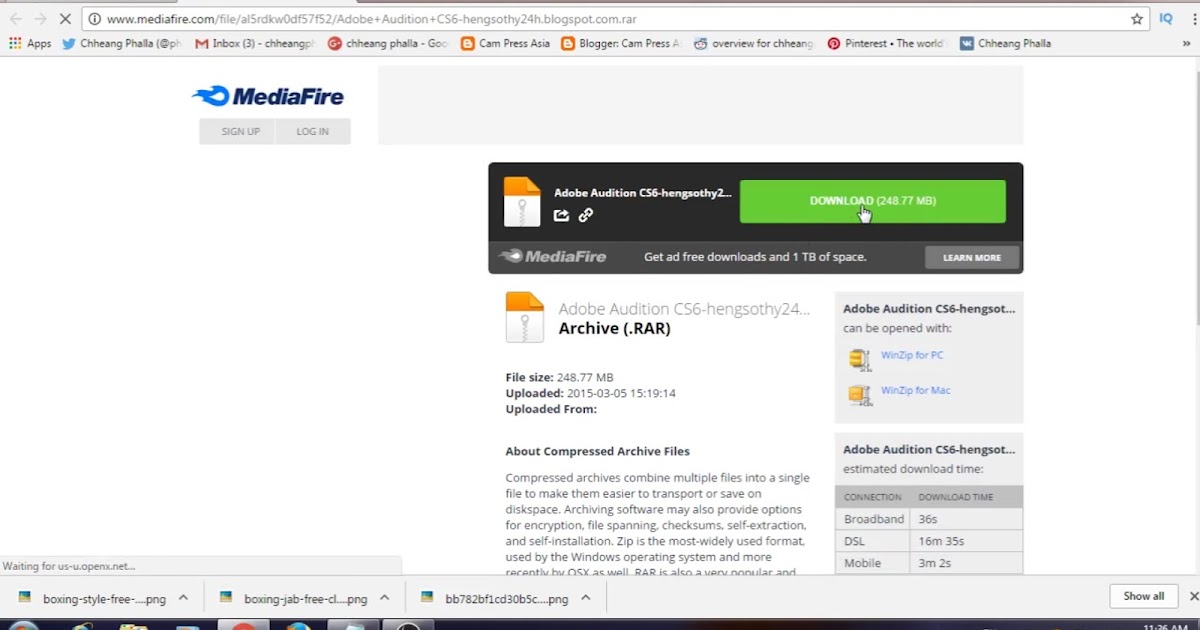This screenshot has height=630, width=1200.
Task: Click the IQ extension icon
Action: point(1166,19)
